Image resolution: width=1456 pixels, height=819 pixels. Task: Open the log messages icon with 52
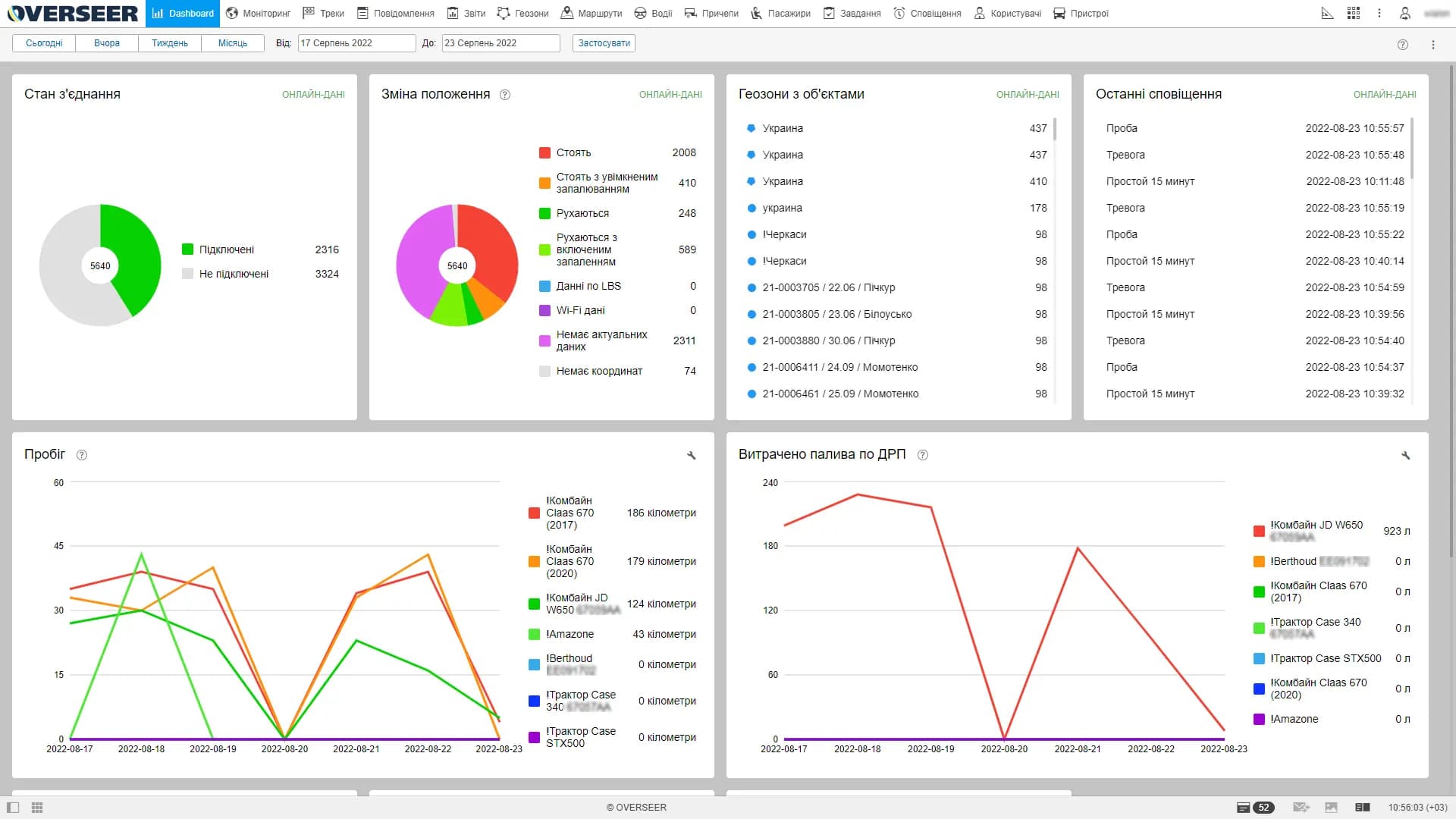coord(1256,808)
